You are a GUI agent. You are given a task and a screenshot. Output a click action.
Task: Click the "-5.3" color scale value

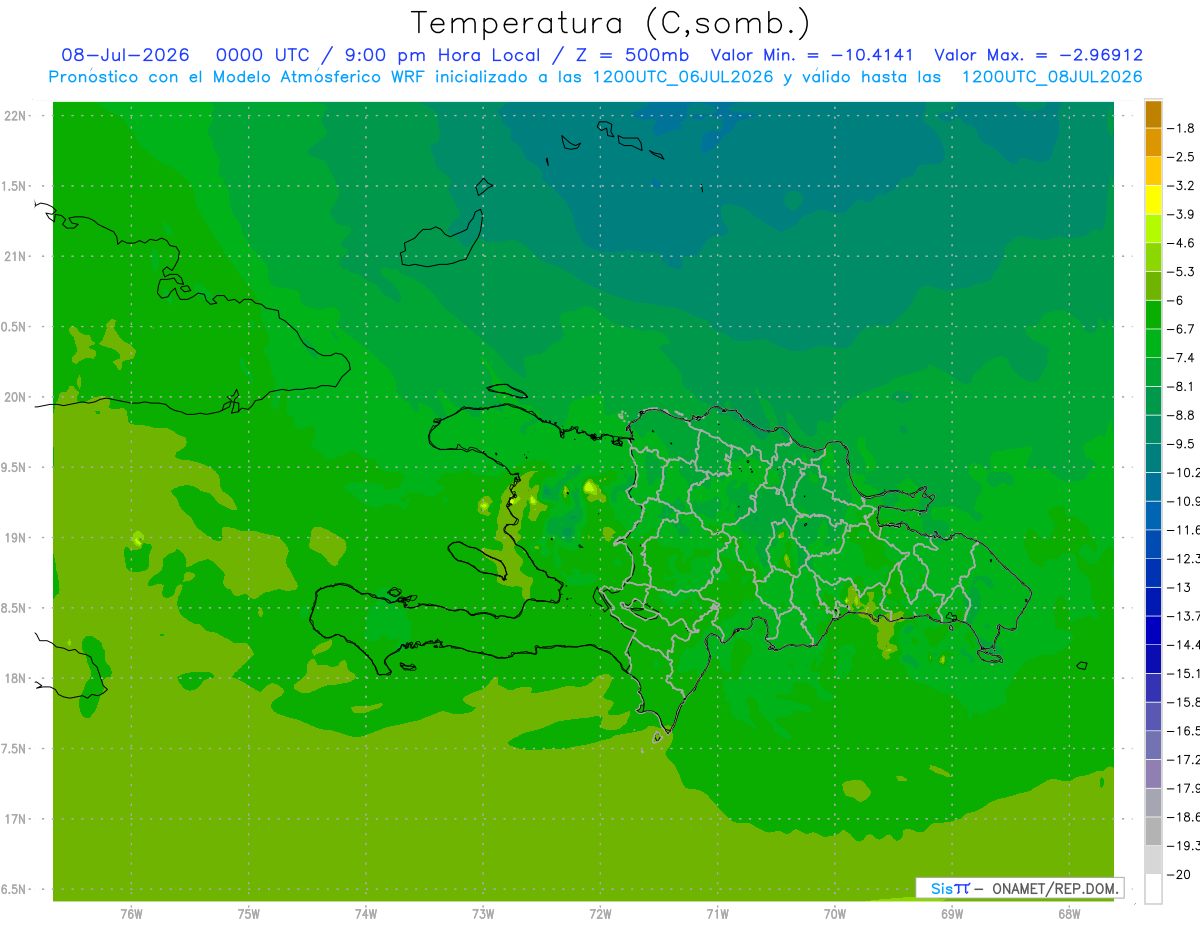pos(1182,271)
